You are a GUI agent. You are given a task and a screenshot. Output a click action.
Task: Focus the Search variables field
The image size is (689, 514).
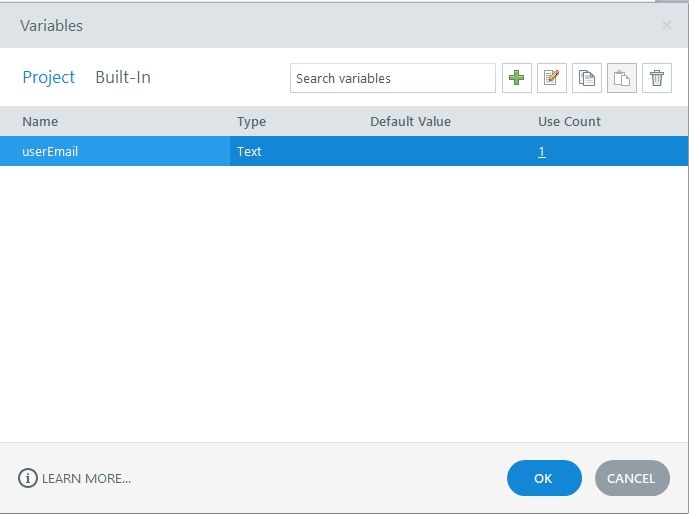click(392, 78)
